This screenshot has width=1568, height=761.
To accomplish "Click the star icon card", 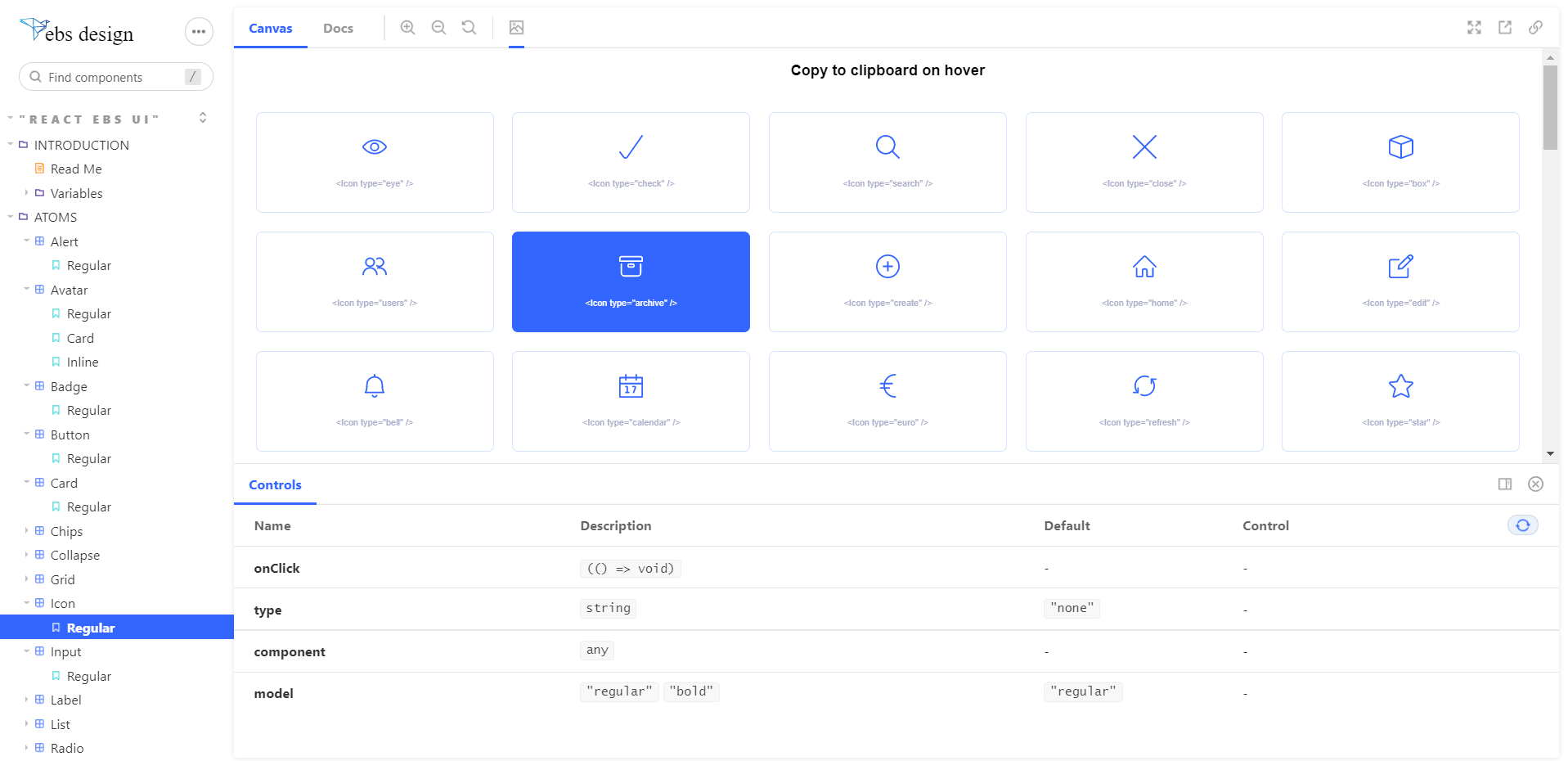I will (1400, 401).
